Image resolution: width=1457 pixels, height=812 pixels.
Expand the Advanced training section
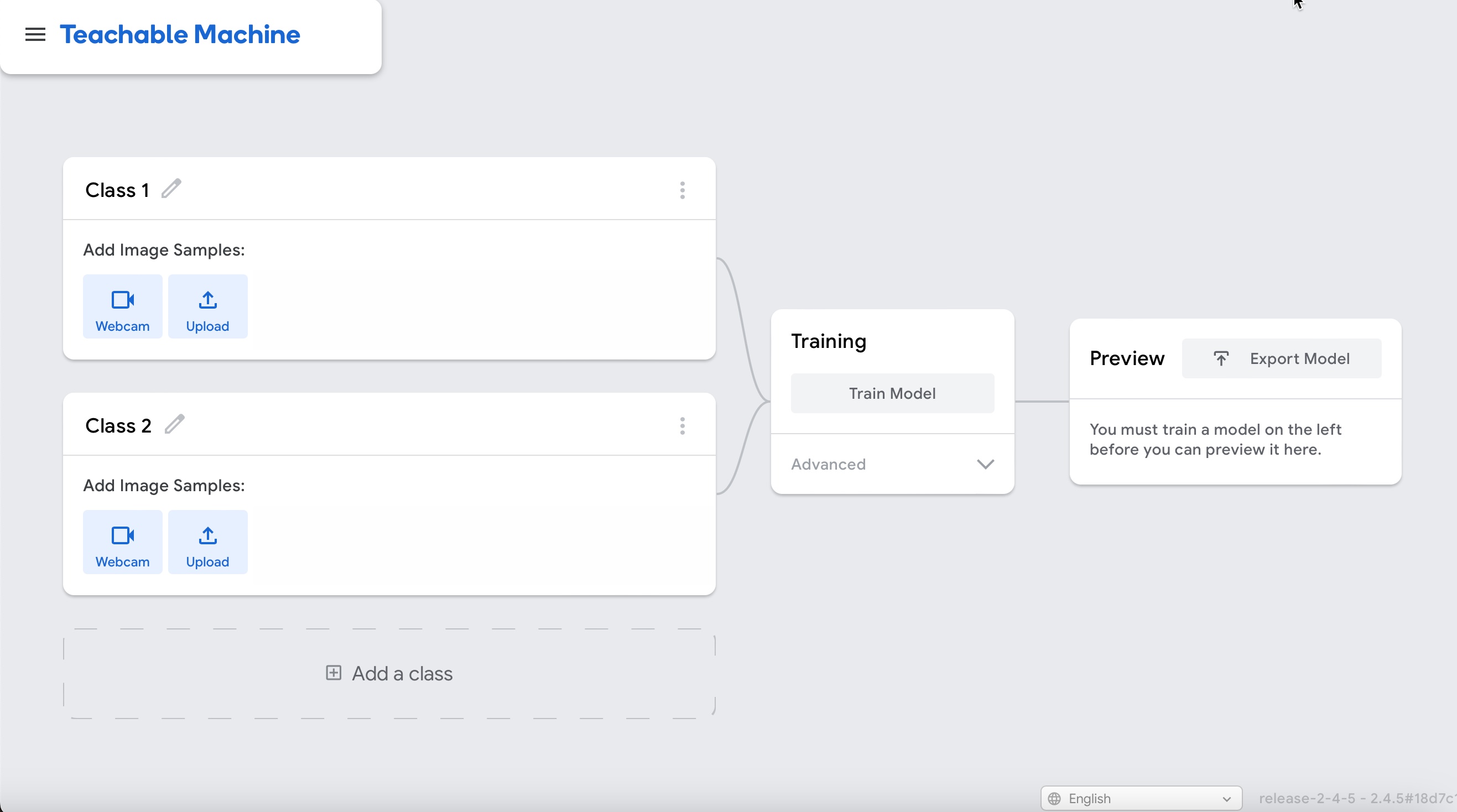click(828, 464)
